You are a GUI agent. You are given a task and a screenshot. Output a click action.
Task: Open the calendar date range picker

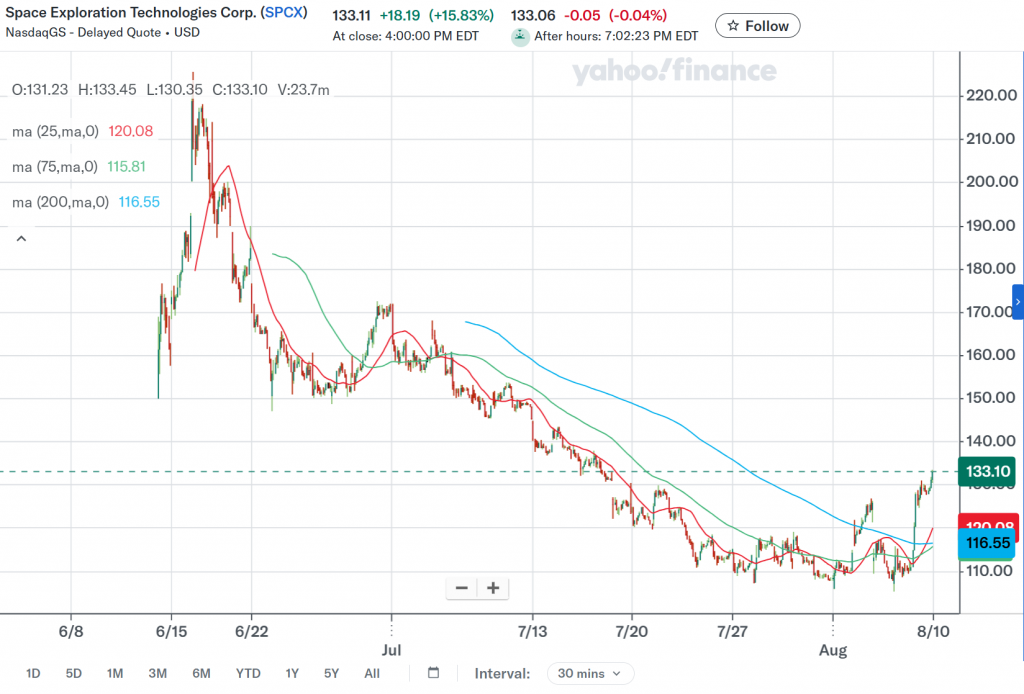433,672
